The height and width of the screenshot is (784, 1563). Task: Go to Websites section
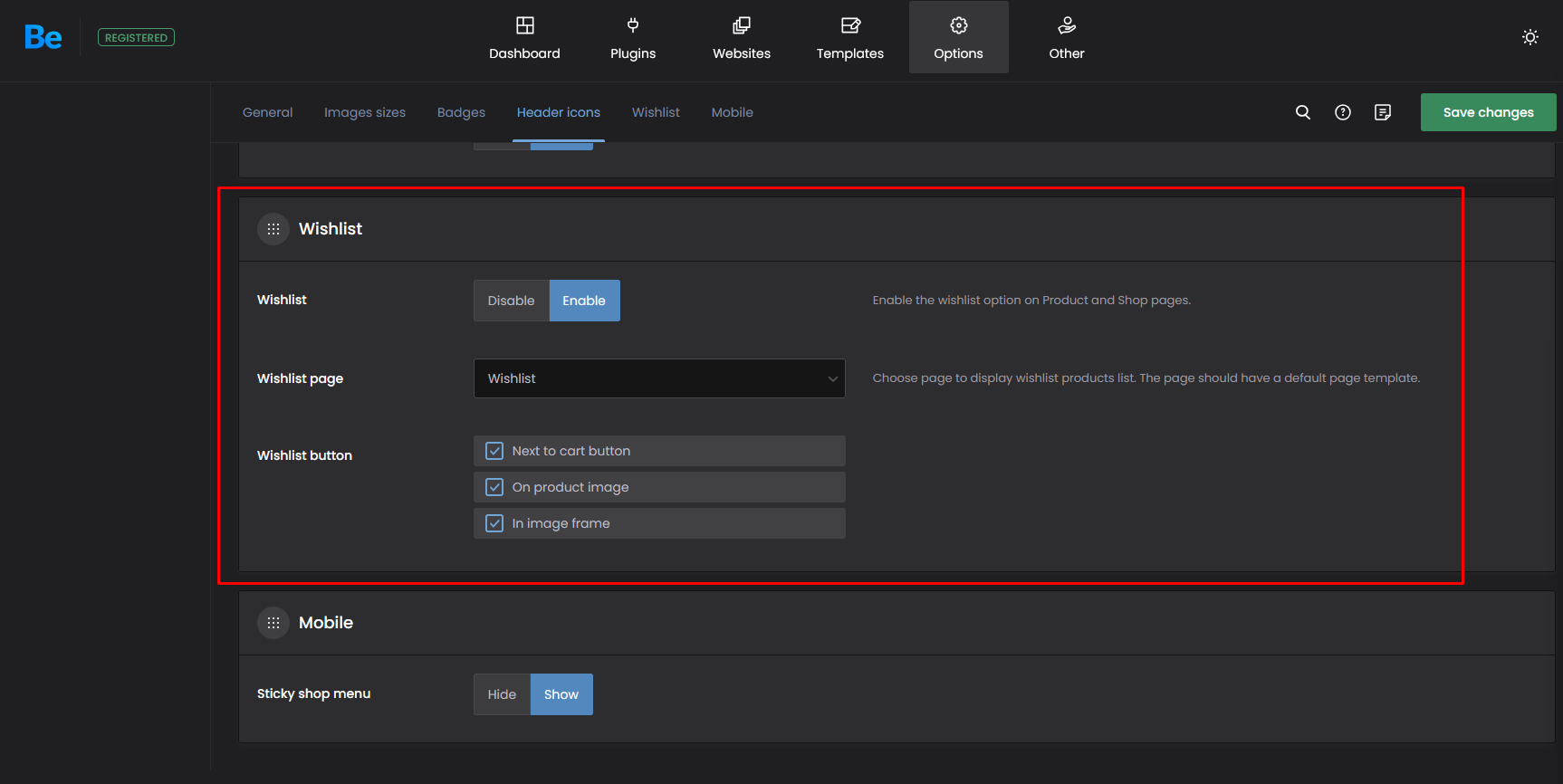[742, 37]
